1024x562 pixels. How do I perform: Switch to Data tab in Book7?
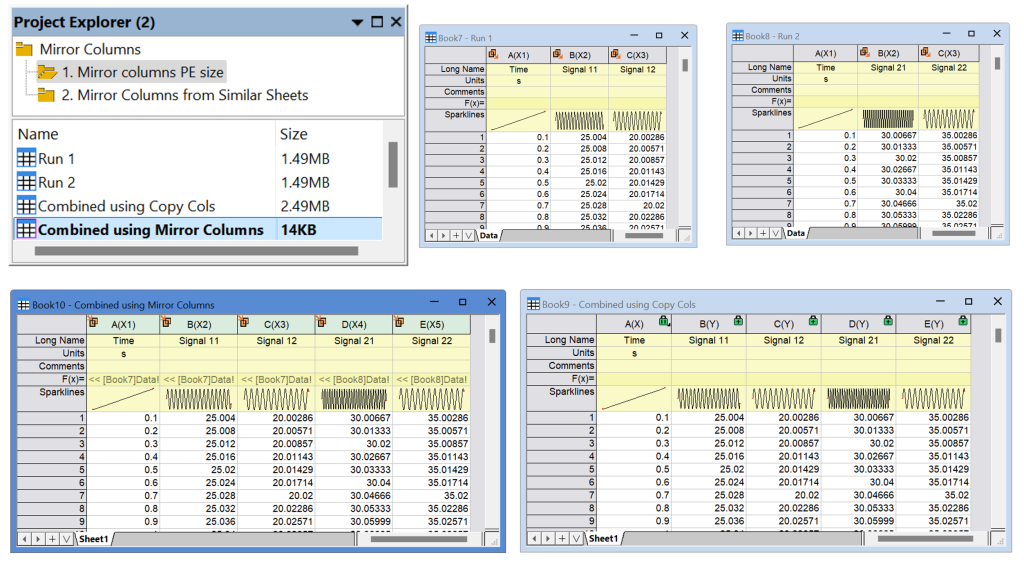488,236
